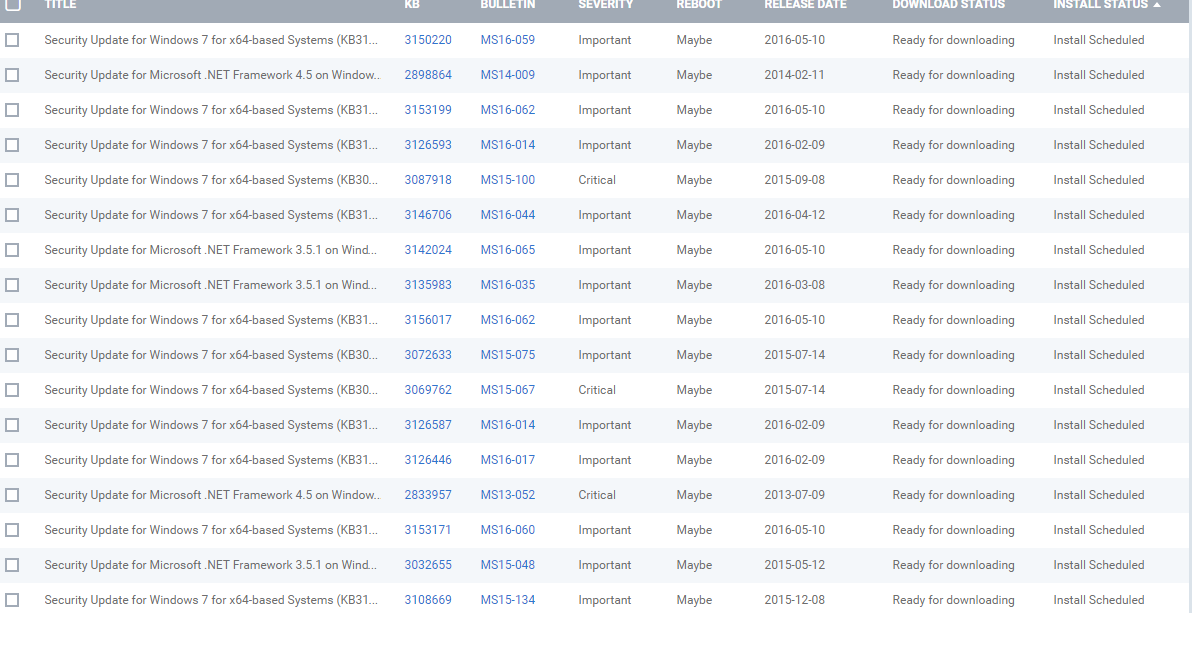Open KB link 2833957

pos(428,495)
